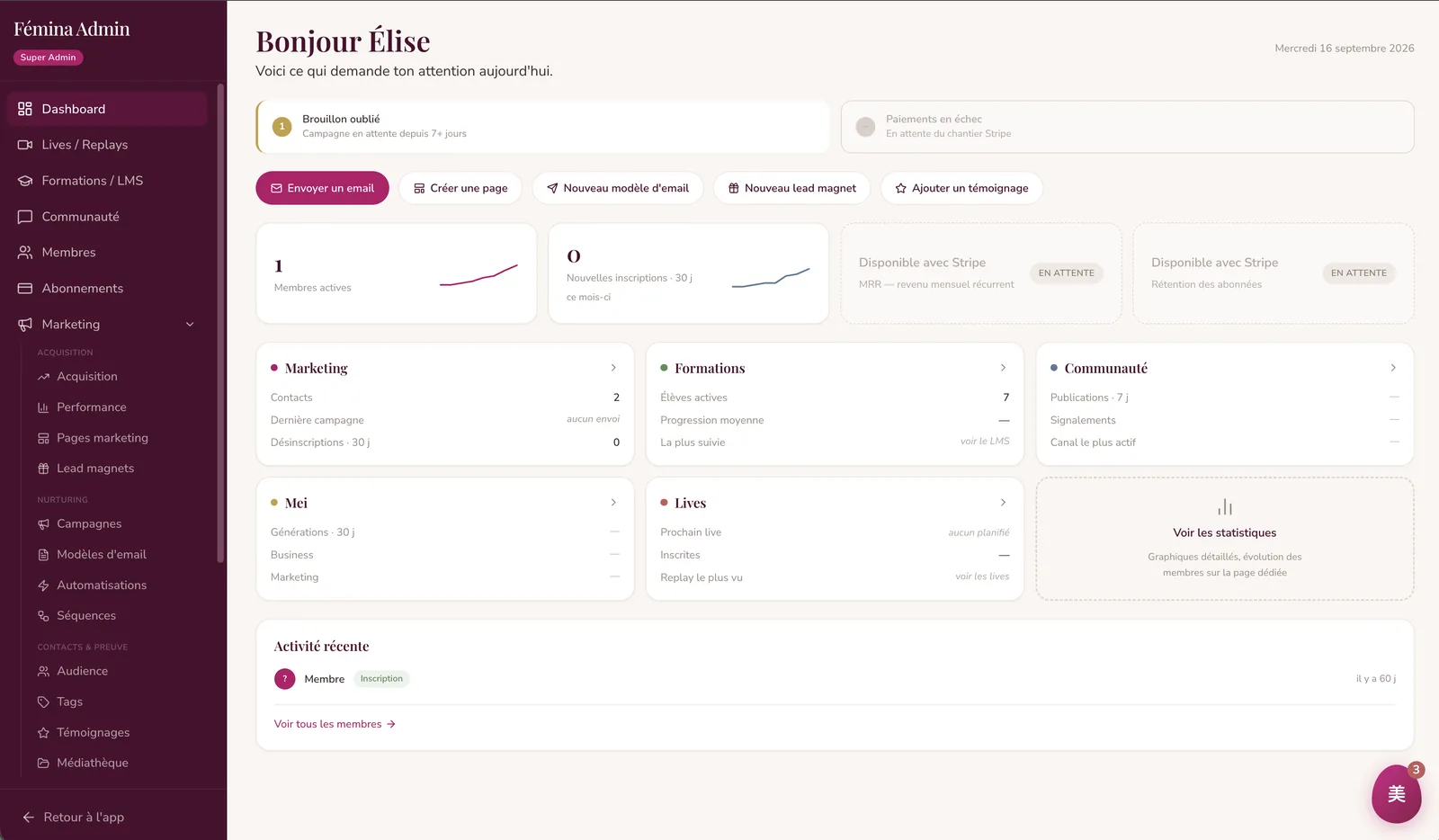Screen dimensions: 1439x840
Task: Open the Nouvelles inscriptions stat card
Action: coord(689,273)
